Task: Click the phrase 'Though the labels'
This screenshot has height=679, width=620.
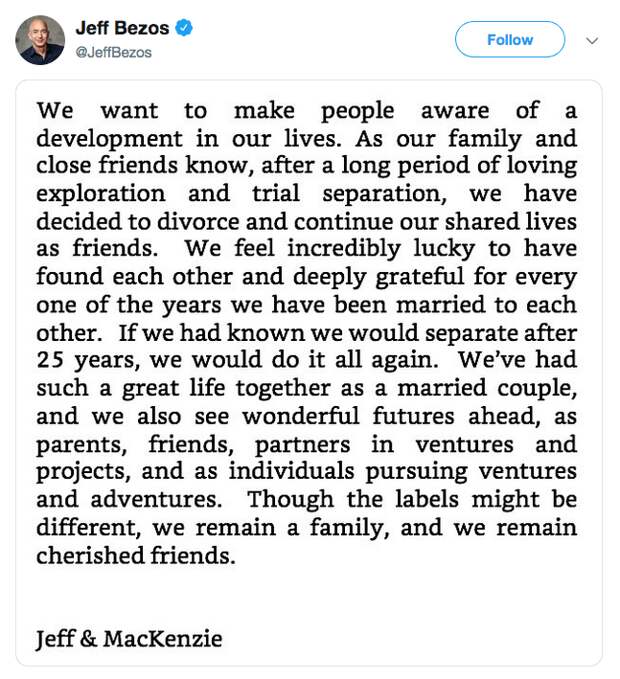Action: point(353,500)
